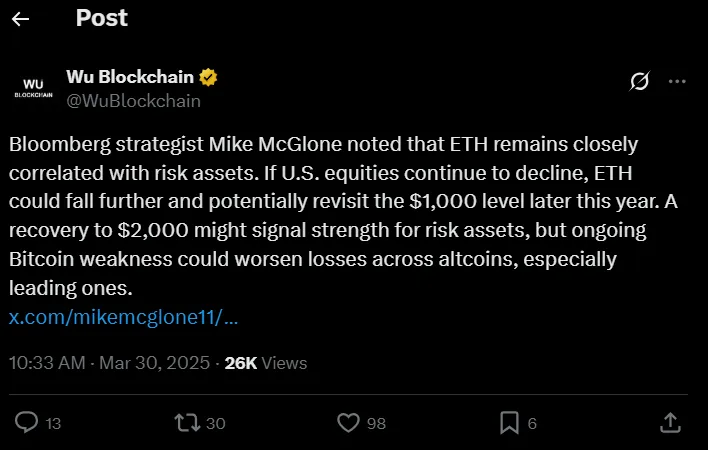Open the x.com/mikemcglone11 link
Screen dimensions: 708x450
click(124, 318)
